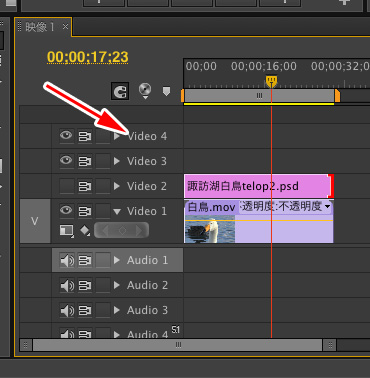
Task: Toggle track lock box on Video 2
Action: tap(103, 186)
